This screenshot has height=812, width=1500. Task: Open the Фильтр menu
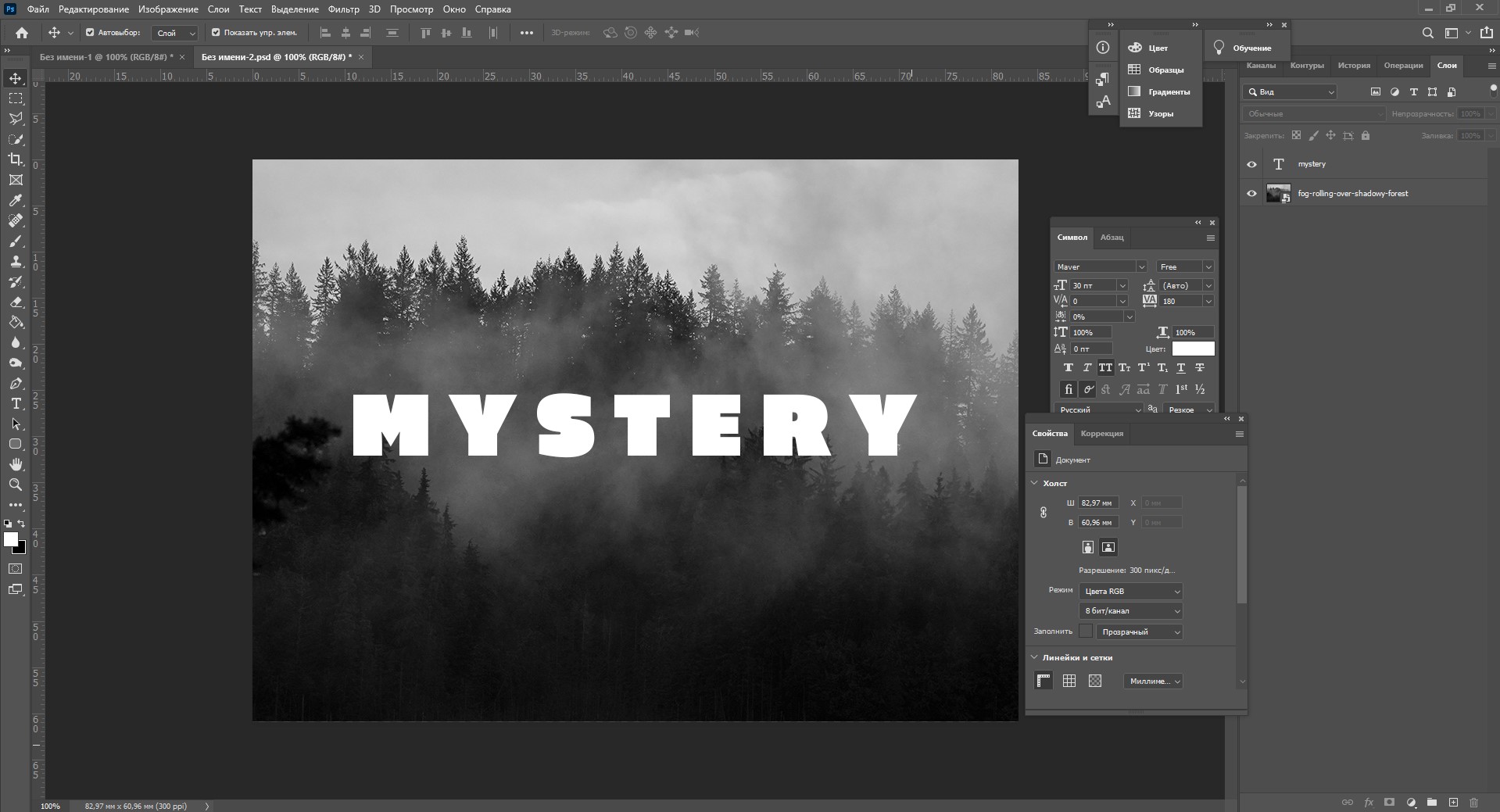343,9
